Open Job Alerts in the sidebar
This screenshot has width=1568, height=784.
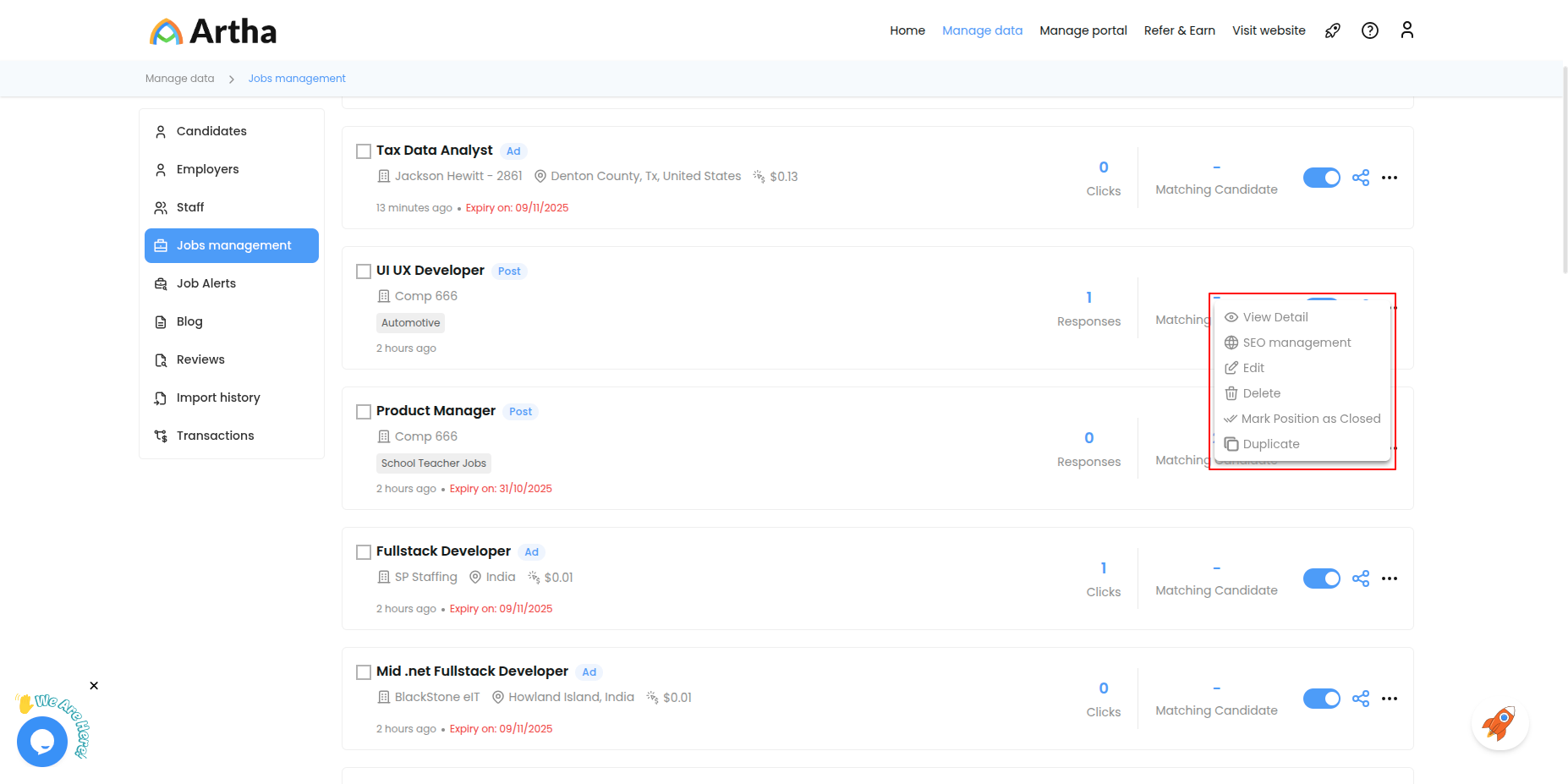tap(206, 283)
